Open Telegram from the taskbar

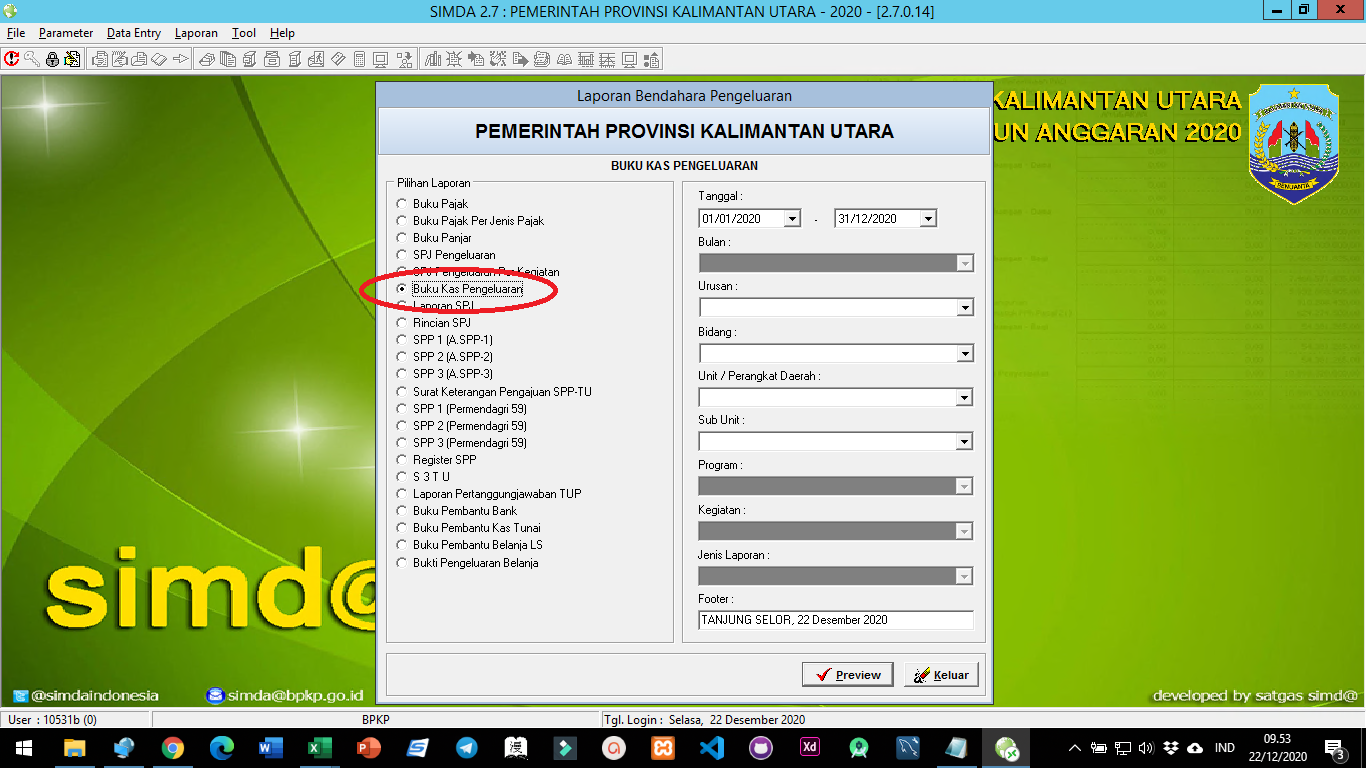click(x=466, y=748)
